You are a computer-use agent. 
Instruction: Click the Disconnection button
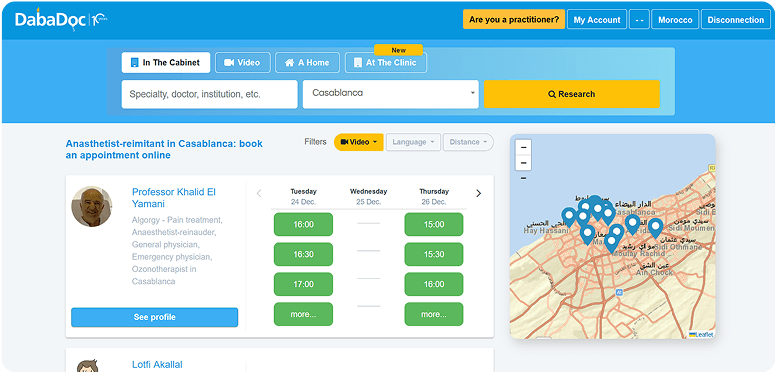click(735, 20)
